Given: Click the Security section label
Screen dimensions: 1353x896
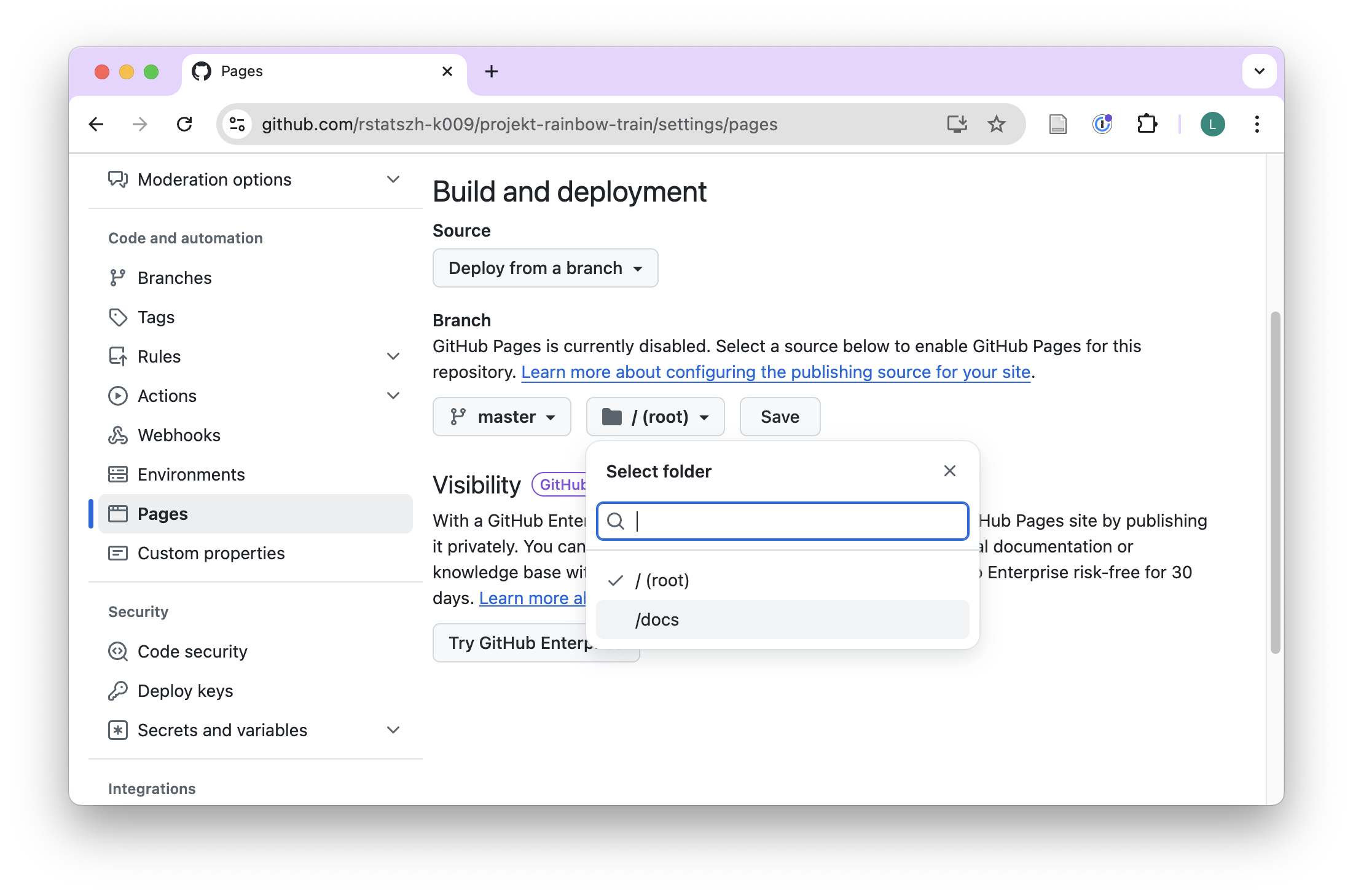Looking at the screenshot, I should pos(138,612).
